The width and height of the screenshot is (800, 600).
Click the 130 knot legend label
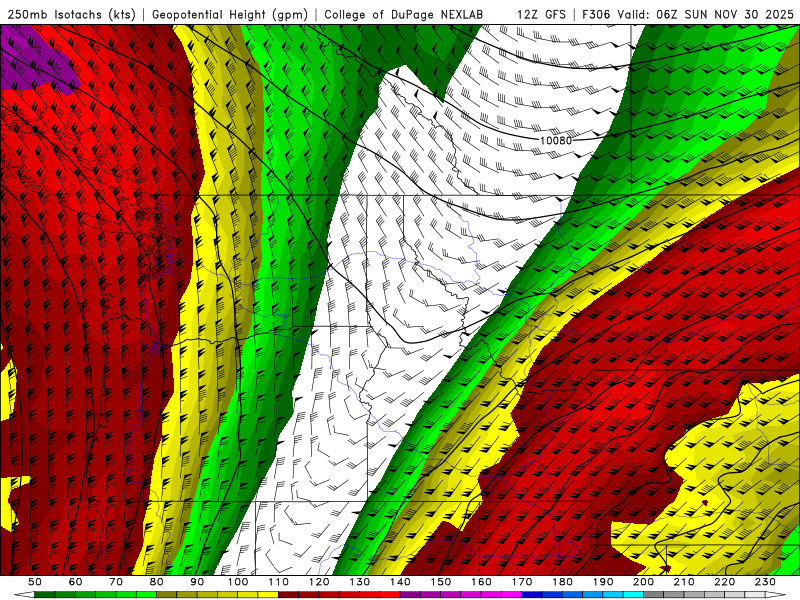[x=360, y=582]
